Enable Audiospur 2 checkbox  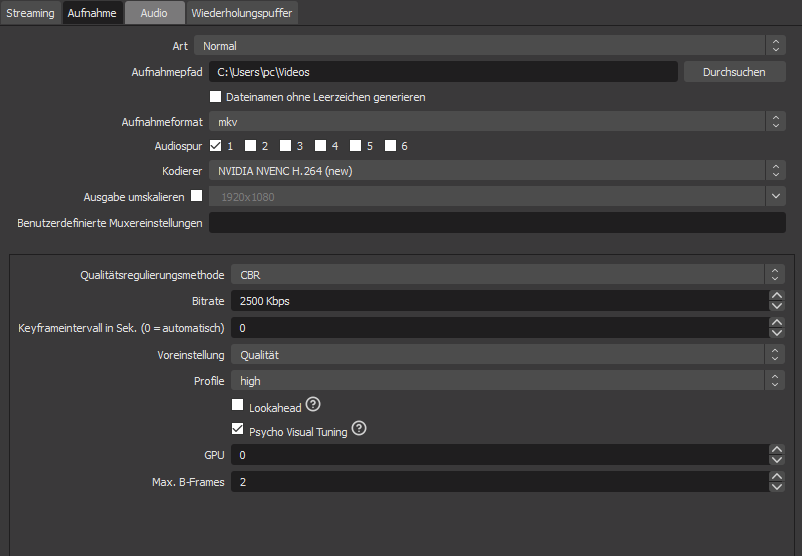(251, 146)
